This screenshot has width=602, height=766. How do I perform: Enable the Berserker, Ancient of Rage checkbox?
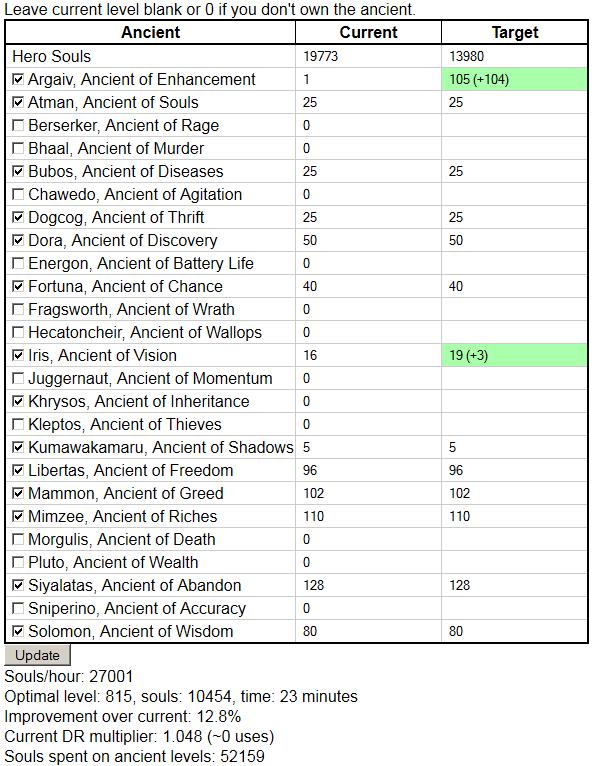[x=18, y=125]
